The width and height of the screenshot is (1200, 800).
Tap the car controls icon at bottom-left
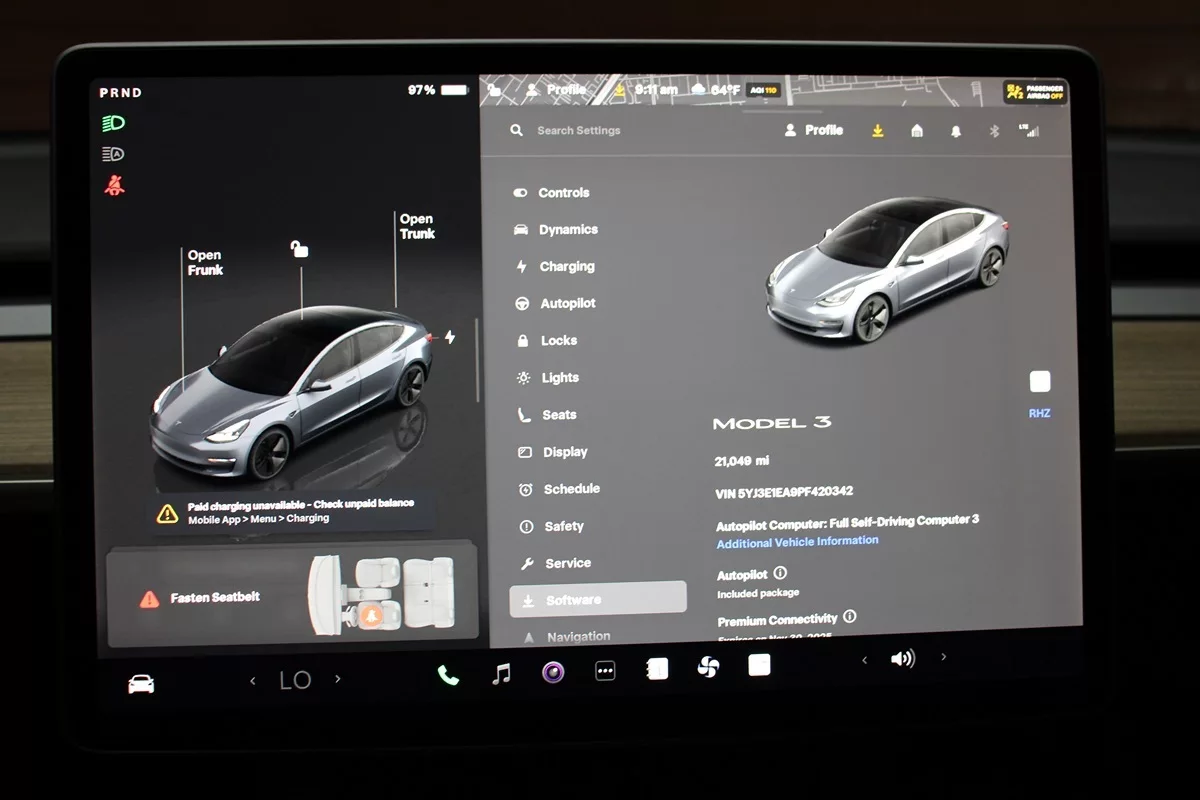(141, 684)
